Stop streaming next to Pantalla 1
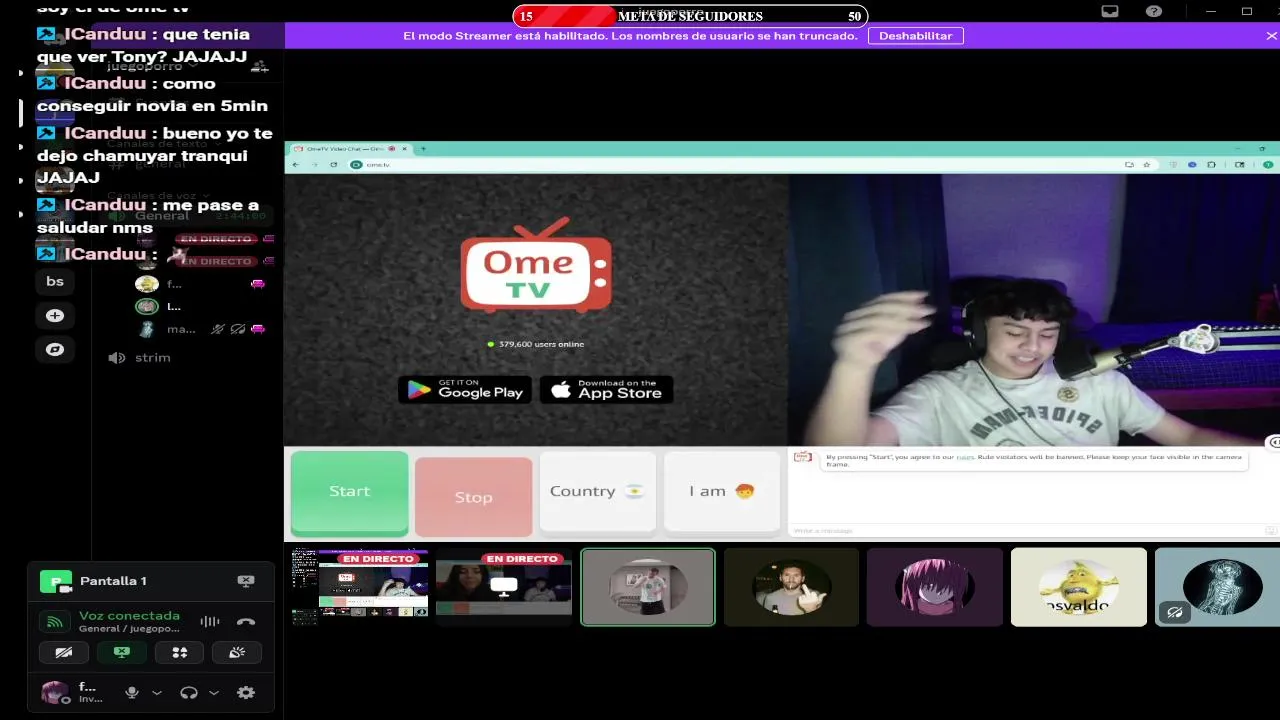Screen dimensions: 1280x720 [x=246, y=581]
